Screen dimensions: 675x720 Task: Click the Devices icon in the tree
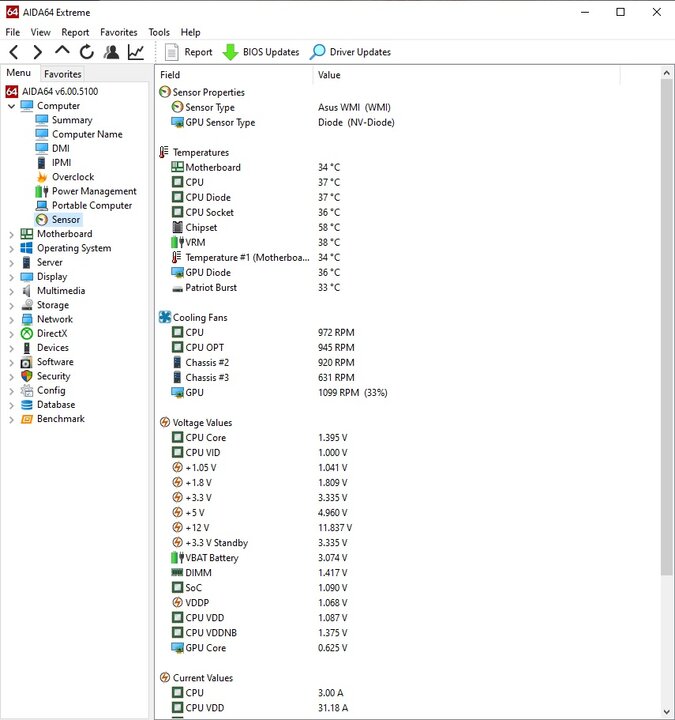point(27,348)
